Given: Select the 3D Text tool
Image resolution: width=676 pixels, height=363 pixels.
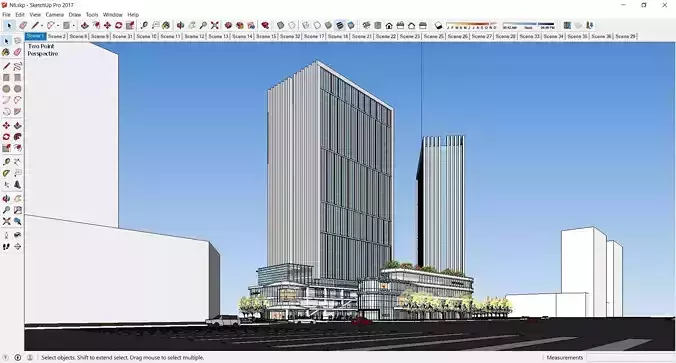Looking at the screenshot, I should click(17, 185).
